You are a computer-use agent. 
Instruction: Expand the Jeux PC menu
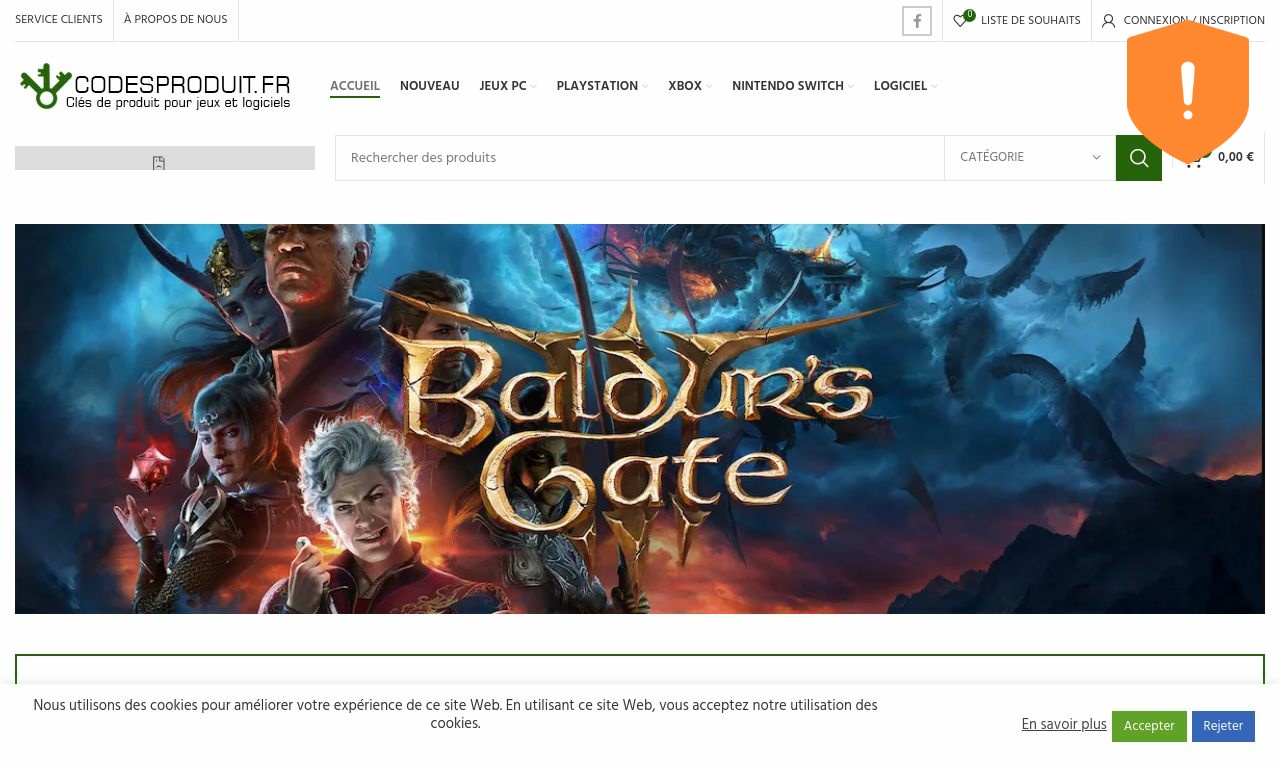point(508,87)
